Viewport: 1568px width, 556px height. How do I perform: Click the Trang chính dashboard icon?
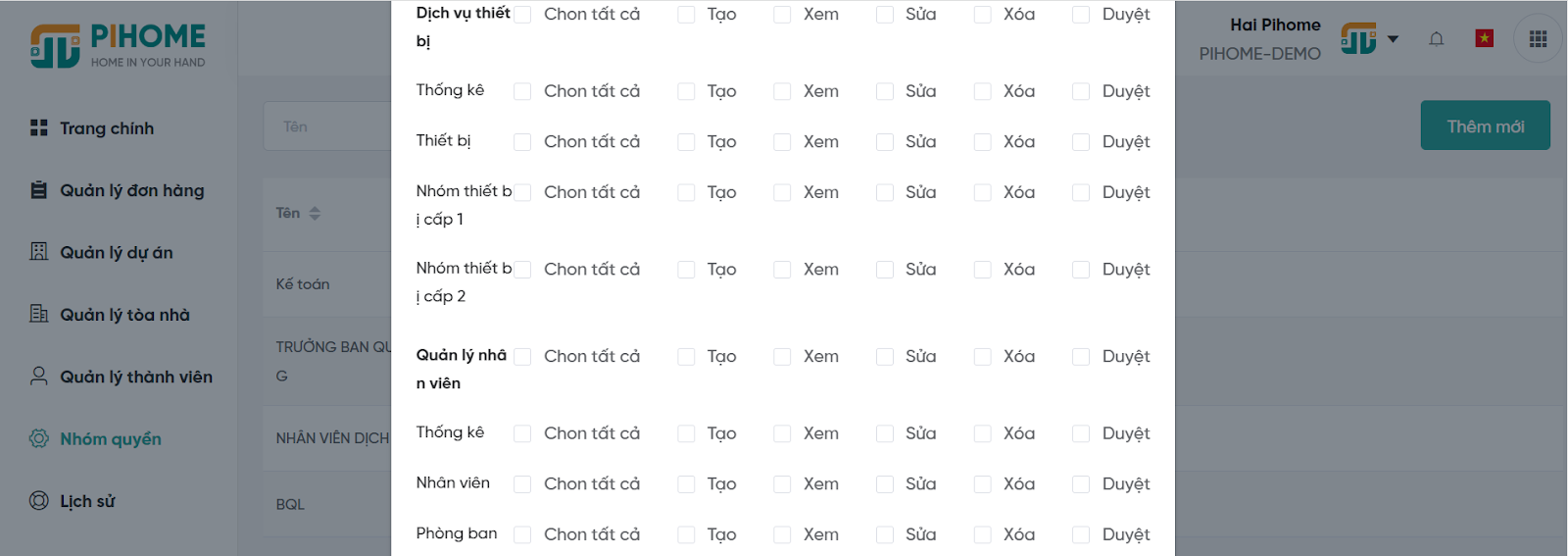click(x=39, y=127)
